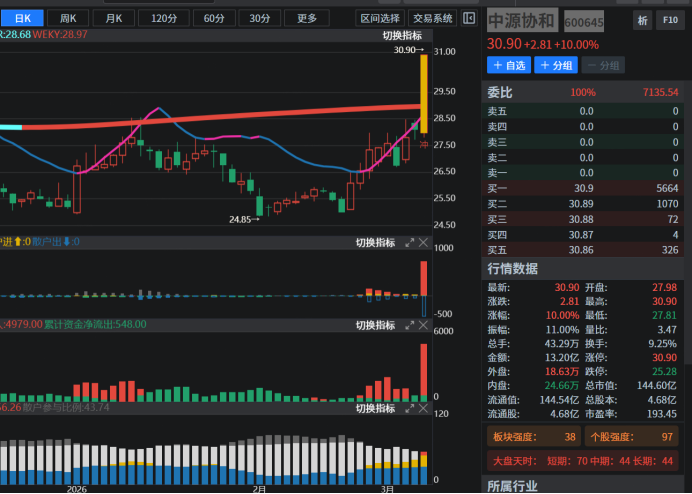Click the 区间选择 range select button

coord(380,18)
